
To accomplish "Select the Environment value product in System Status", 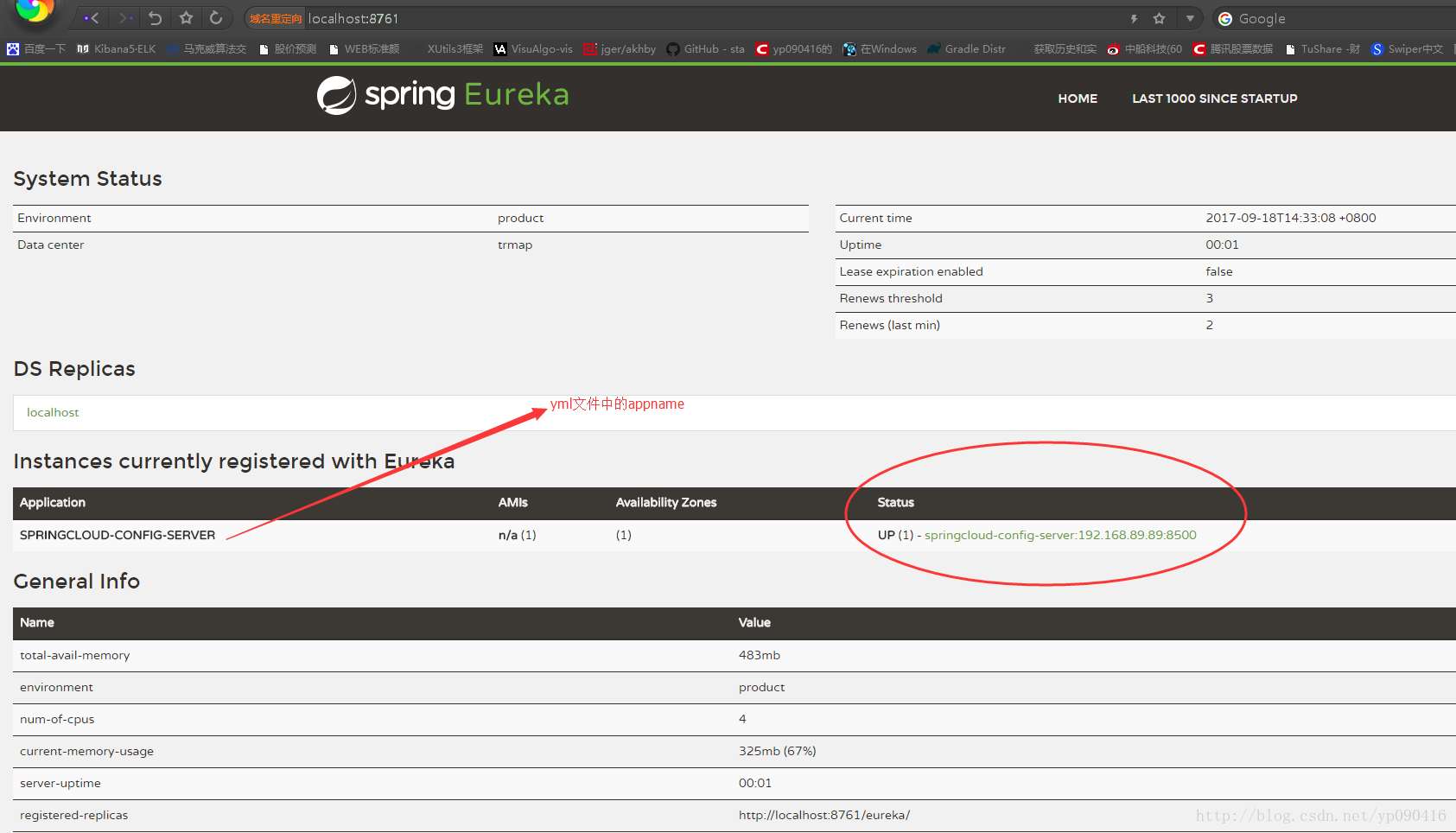I will pyautogui.click(x=520, y=218).
